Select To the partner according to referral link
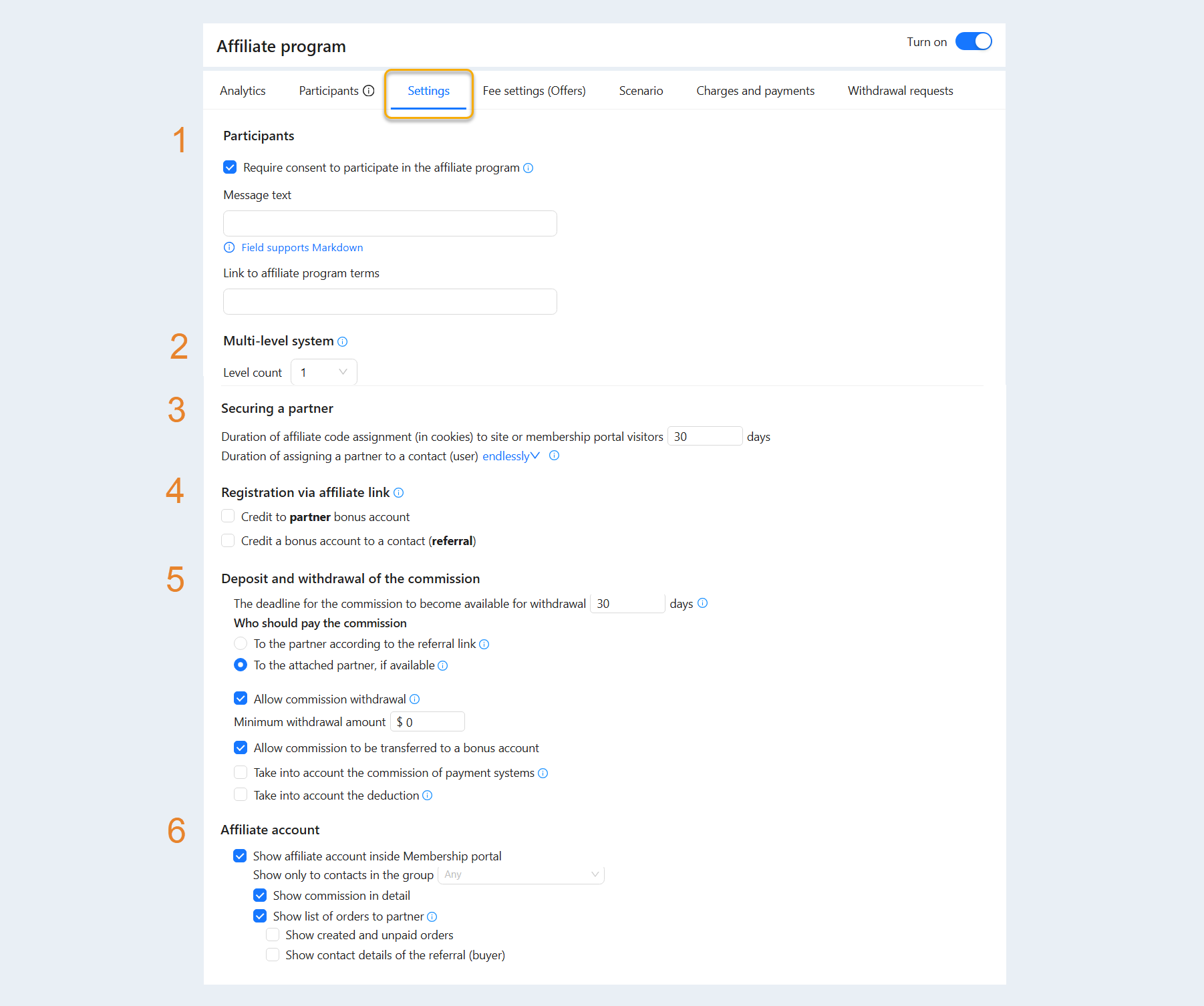Image resolution: width=1204 pixels, height=1006 pixels. tap(241, 643)
